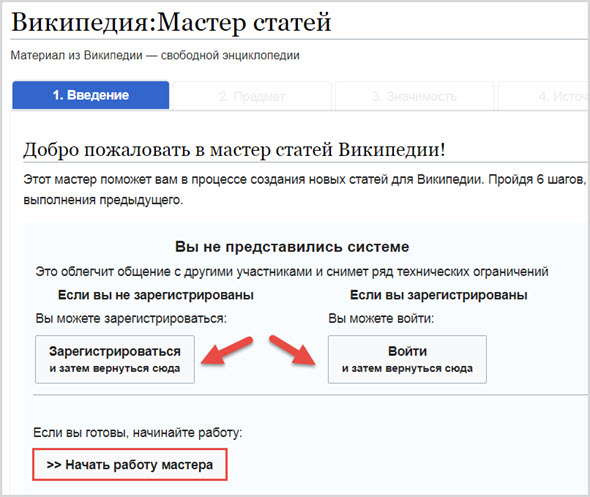Click the intro paragraph 'Этот мастер поможет вам'
The width and height of the screenshot is (590, 497).
305,190
